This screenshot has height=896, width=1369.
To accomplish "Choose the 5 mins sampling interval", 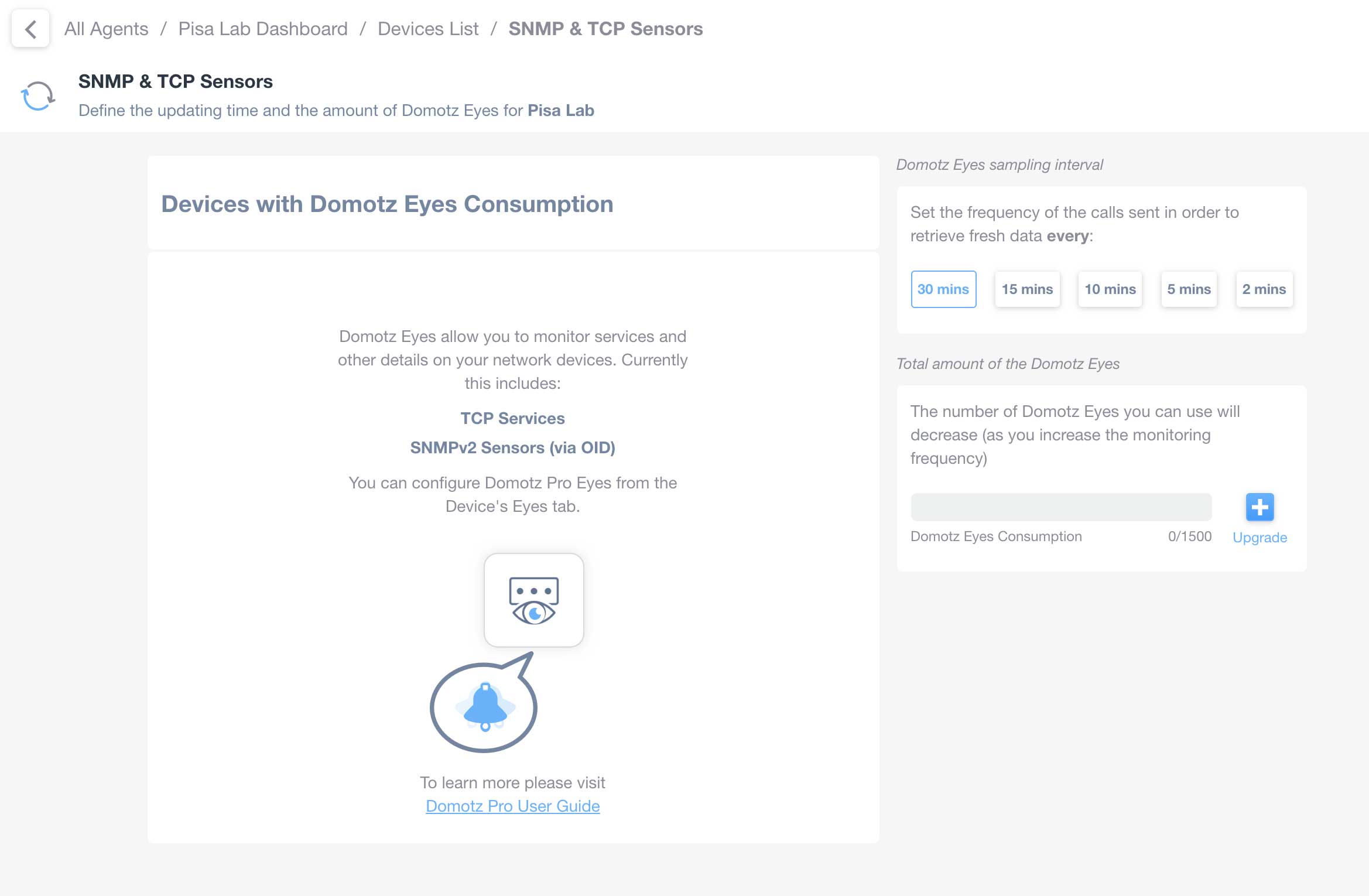I will click(1189, 289).
